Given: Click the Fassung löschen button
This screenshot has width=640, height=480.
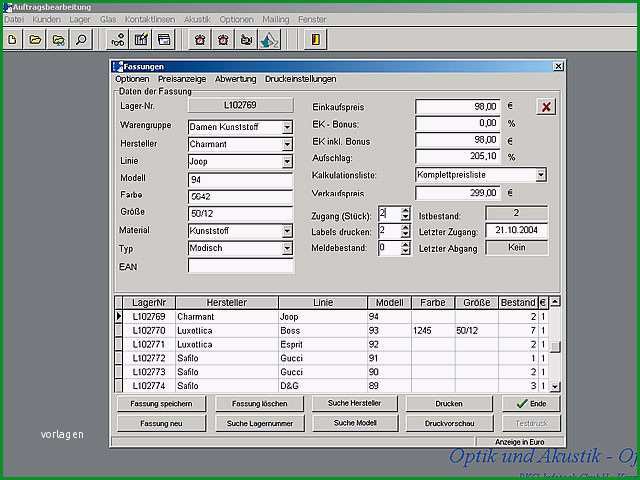Looking at the screenshot, I should click(260, 404).
